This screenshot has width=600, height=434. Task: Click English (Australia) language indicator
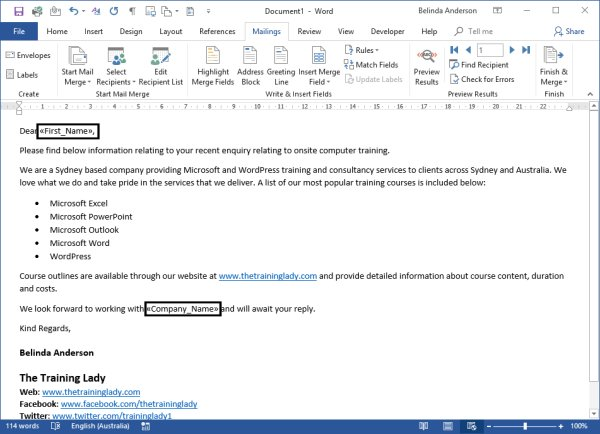100,426
